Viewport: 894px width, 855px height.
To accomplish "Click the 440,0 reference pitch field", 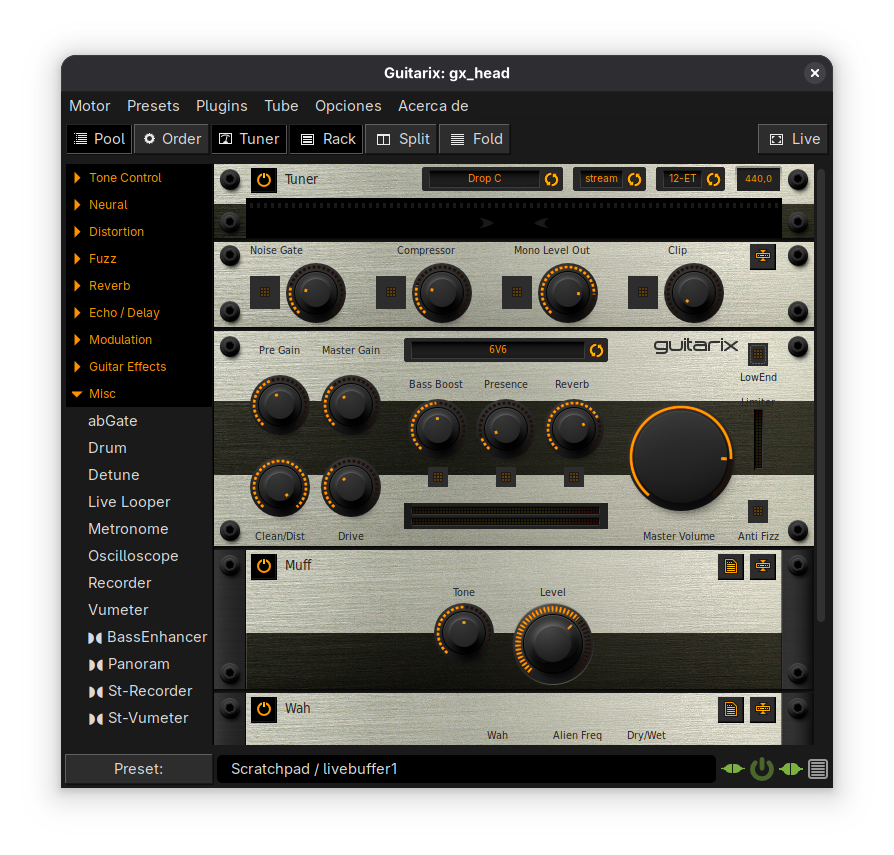I will [x=758, y=179].
